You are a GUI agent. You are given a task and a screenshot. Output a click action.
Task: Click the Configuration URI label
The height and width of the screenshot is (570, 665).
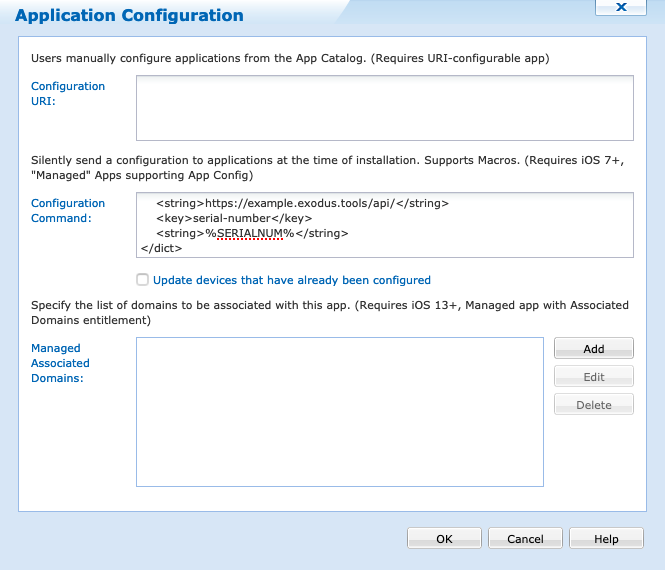(68, 94)
